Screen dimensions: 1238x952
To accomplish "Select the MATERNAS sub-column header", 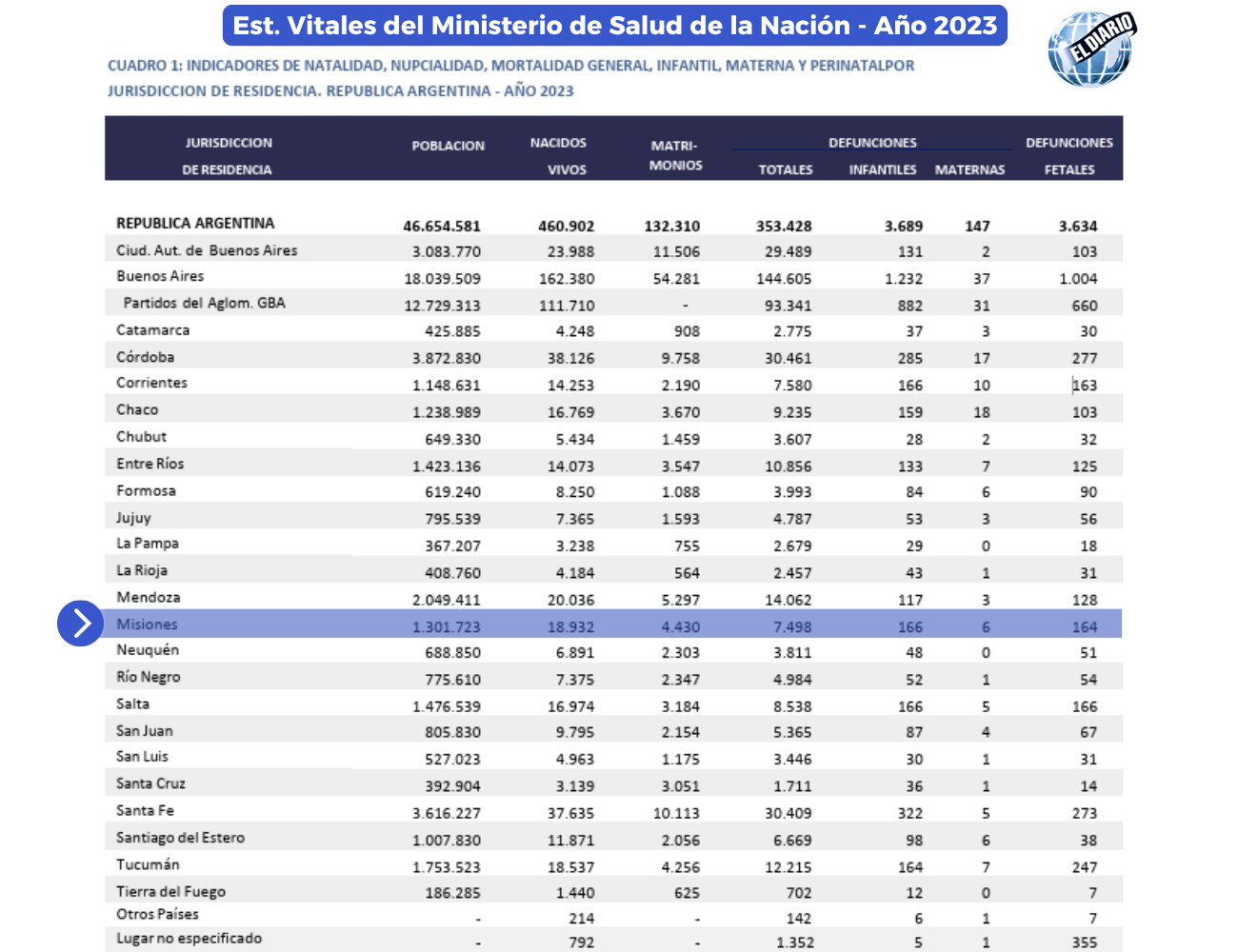I will [969, 169].
